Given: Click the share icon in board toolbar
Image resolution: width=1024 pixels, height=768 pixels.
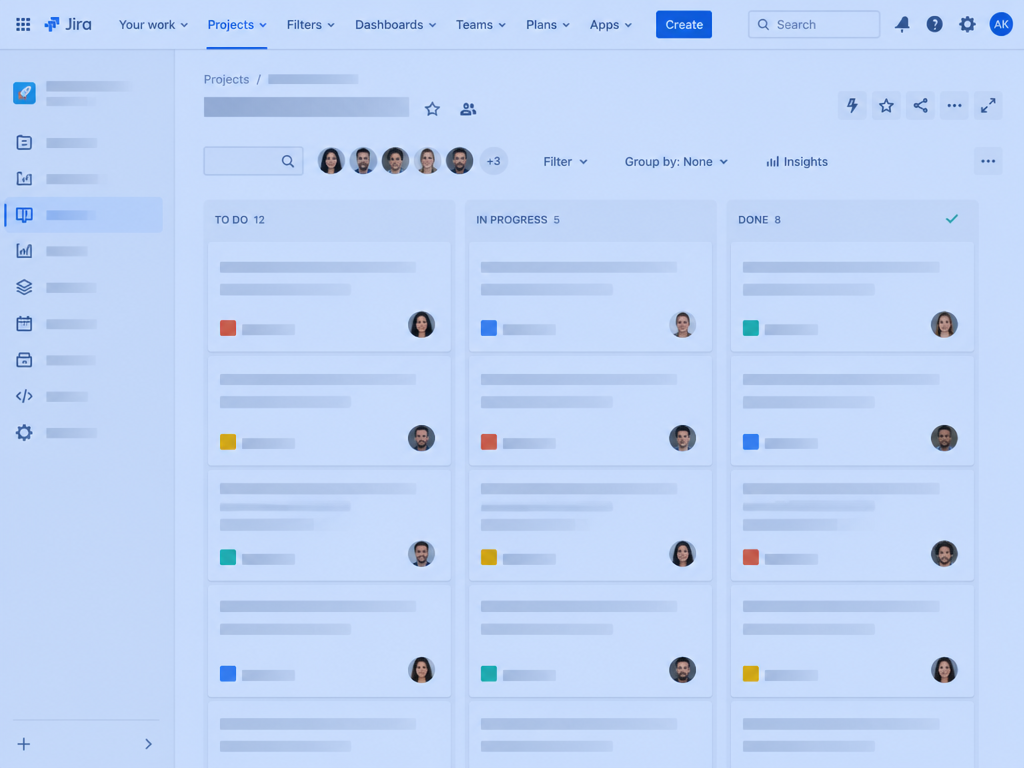Looking at the screenshot, I should tap(920, 106).
